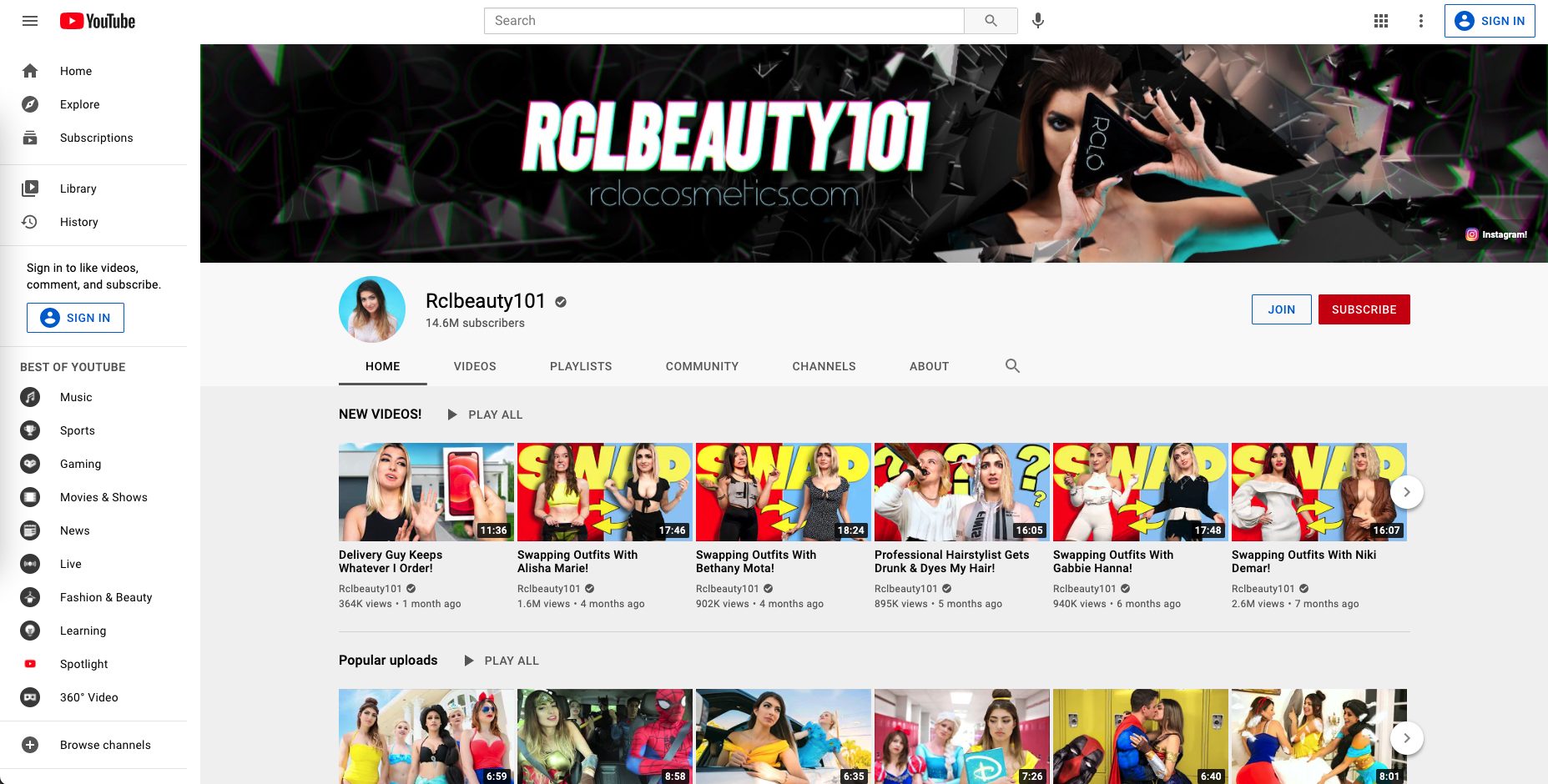Click the JOIN membership button
Image resolution: width=1548 pixels, height=784 pixels.
tap(1282, 309)
